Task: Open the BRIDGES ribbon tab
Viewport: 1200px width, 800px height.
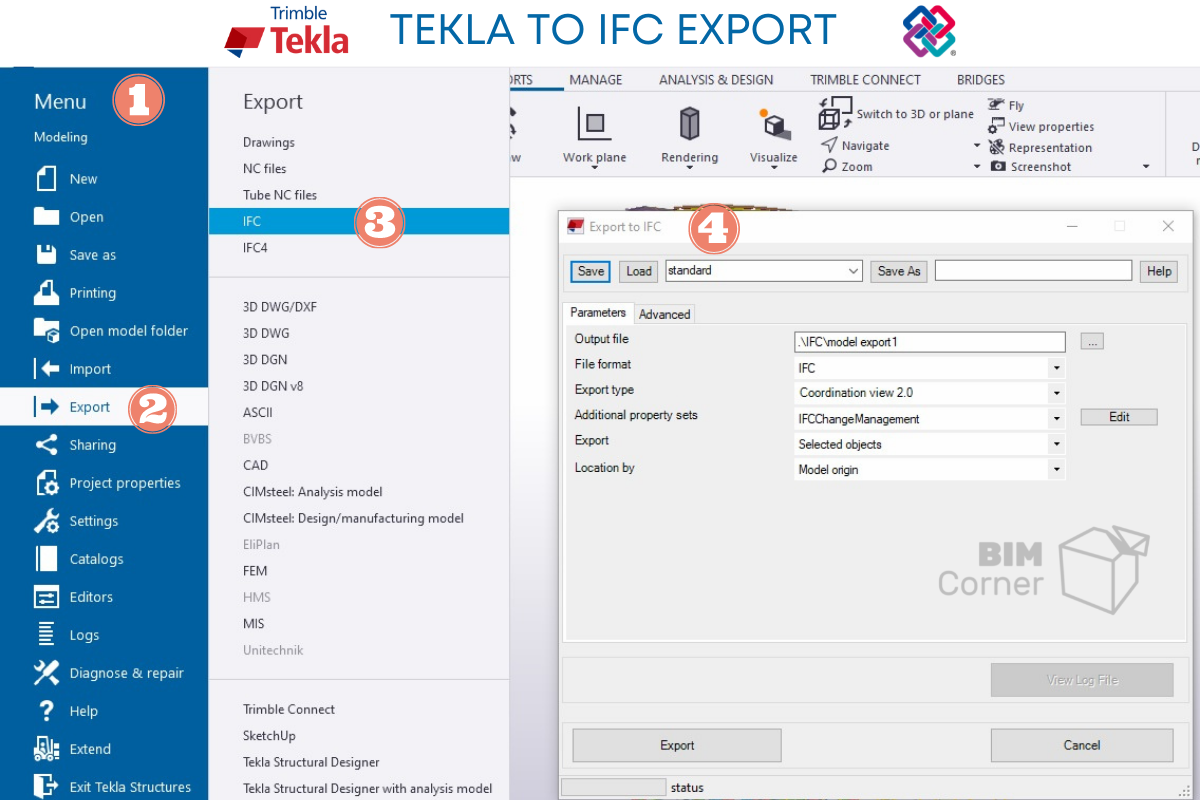Action: tap(981, 80)
